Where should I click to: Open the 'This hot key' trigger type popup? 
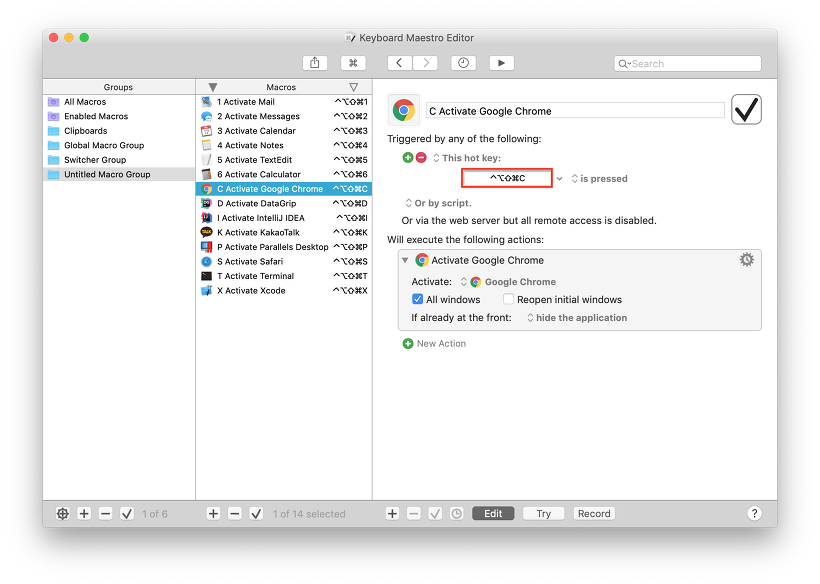pyautogui.click(x=467, y=158)
